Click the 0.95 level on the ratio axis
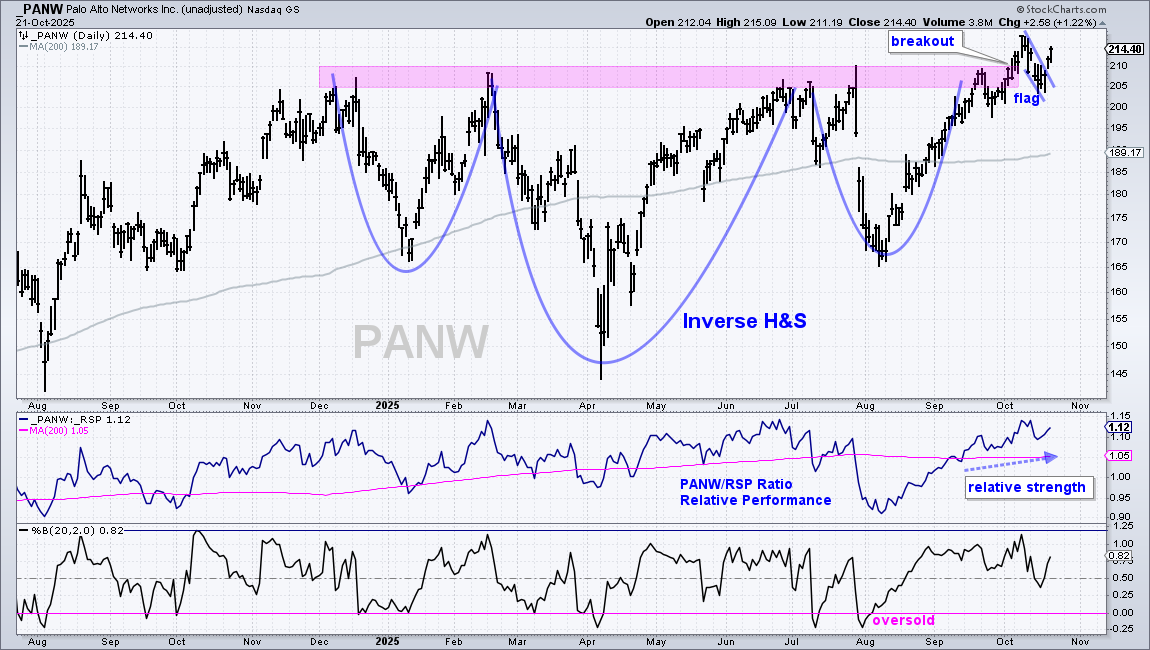Image resolution: width=1150 pixels, height=650 pixels. pos(1120,497)
